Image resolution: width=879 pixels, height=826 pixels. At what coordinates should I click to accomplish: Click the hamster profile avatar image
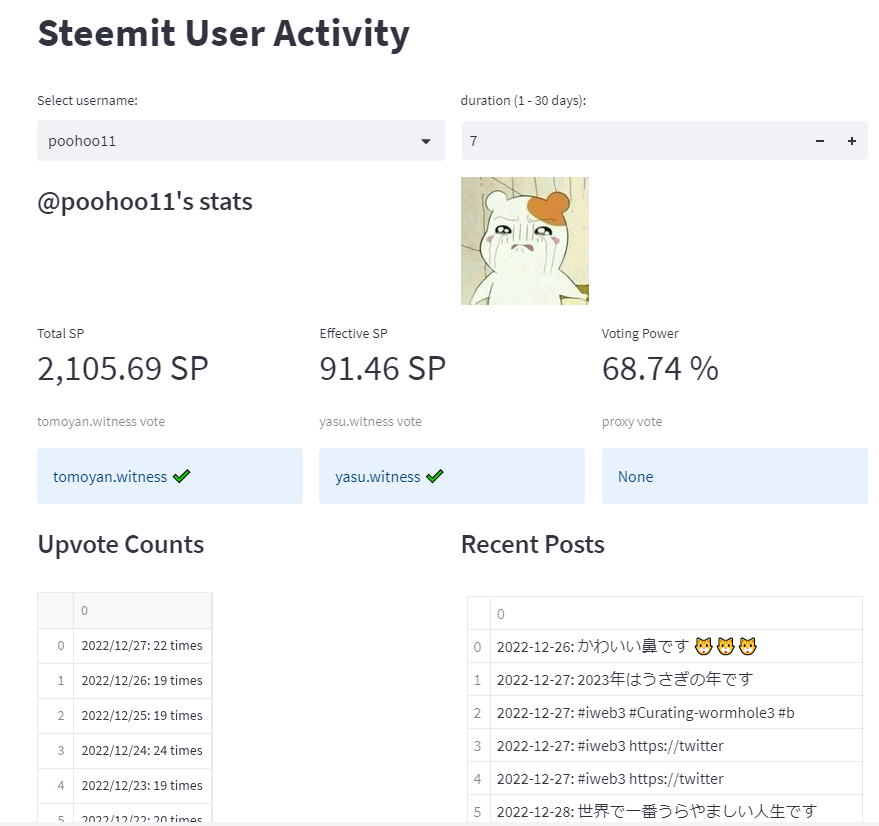(x=524, y=241)
